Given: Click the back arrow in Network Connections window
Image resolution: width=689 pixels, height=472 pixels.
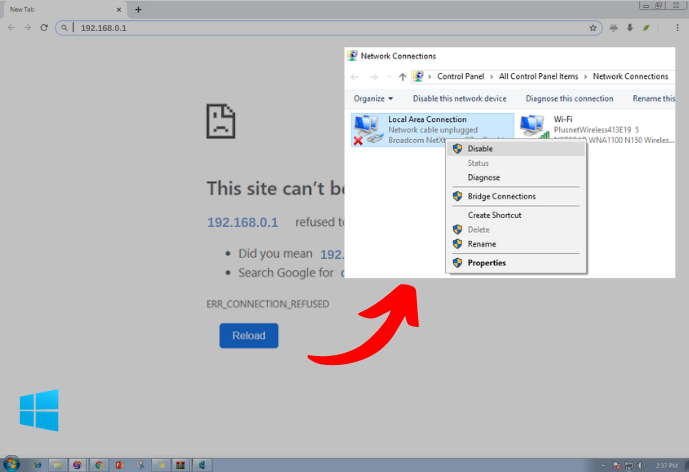Looking at the screenshot, I should (x=355, y=77).
